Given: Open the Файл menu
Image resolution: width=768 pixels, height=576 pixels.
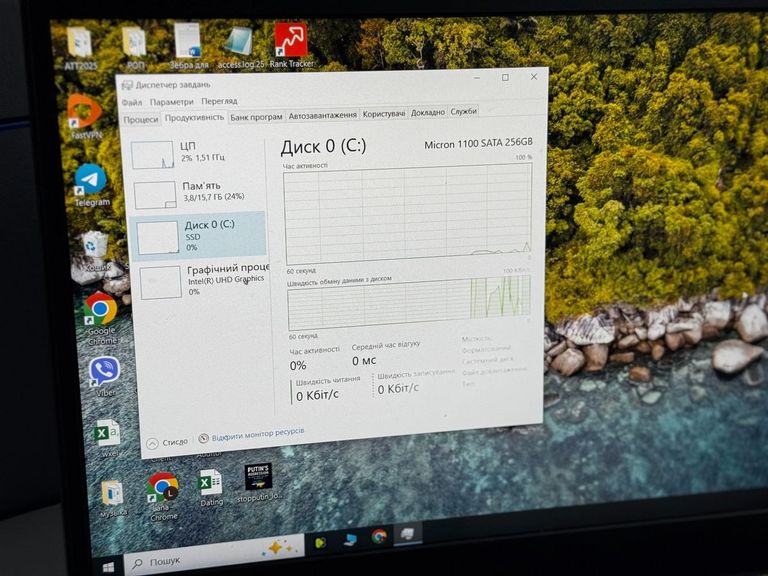Looking at the screenshot, I should pos(131,102).
